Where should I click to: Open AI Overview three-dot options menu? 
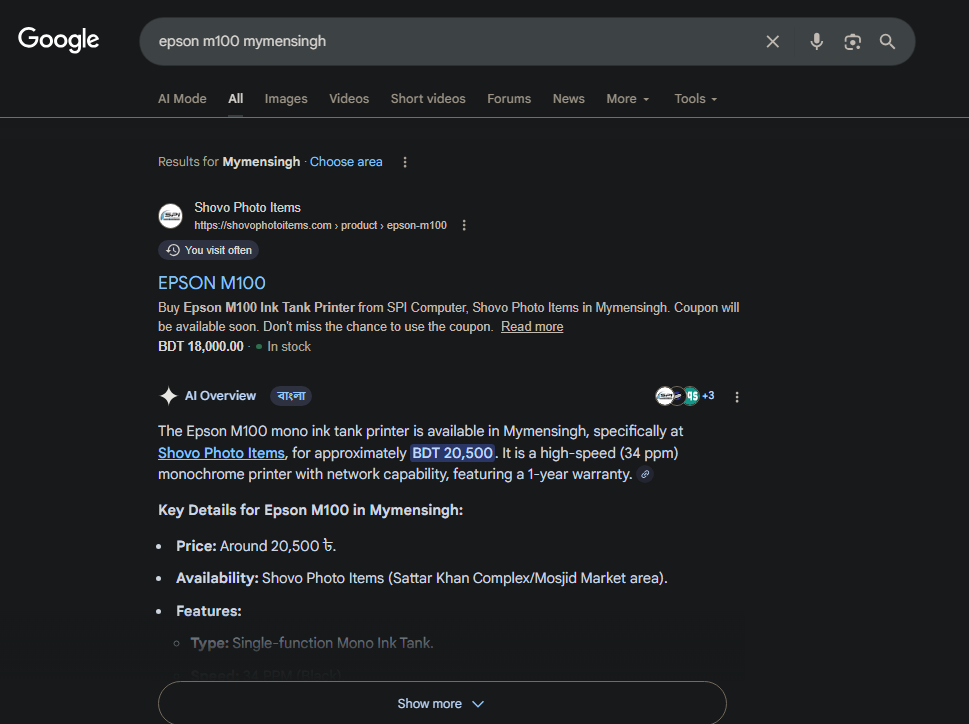coord(737,397)
